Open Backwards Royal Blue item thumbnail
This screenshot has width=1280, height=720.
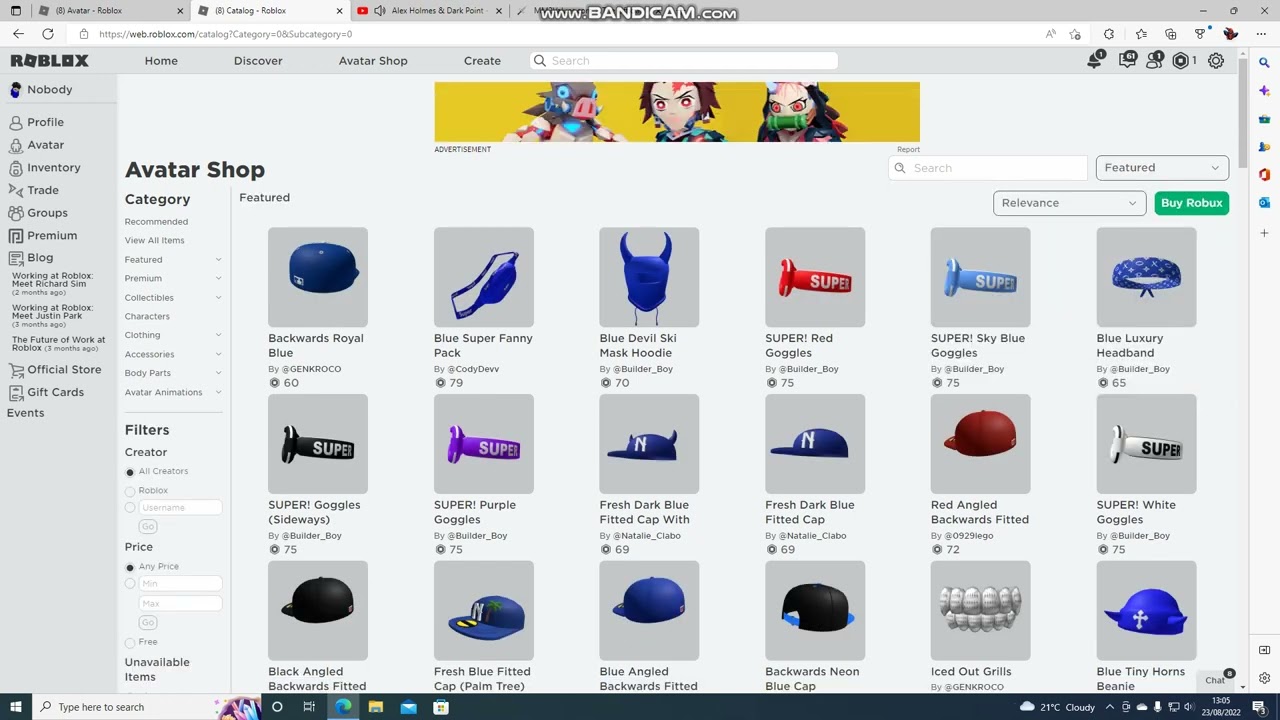click(x=318, y=277)
